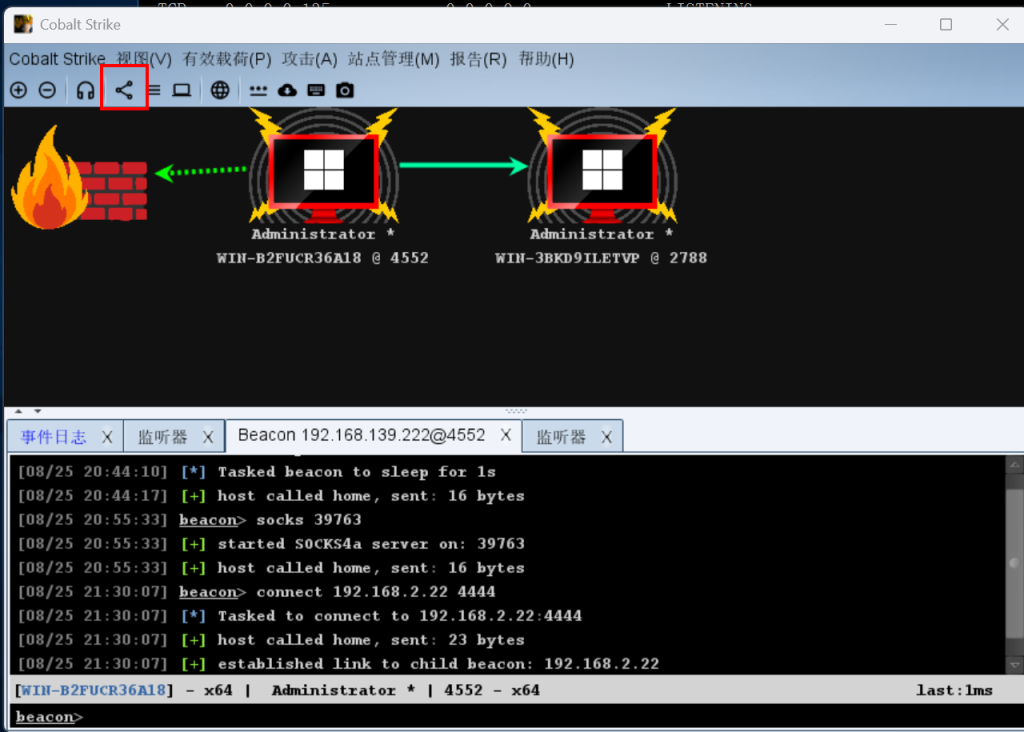This screenshot has width=1024, height=732.
Task: Select the firewall icon in the graph
Action: [79, 178]
